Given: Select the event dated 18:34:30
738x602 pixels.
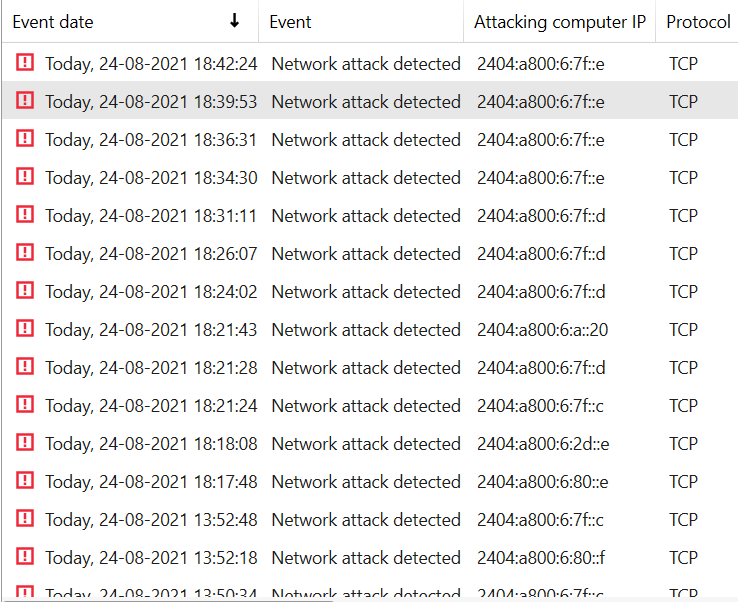Looking at the screenshot, I should tap(151, 178).
